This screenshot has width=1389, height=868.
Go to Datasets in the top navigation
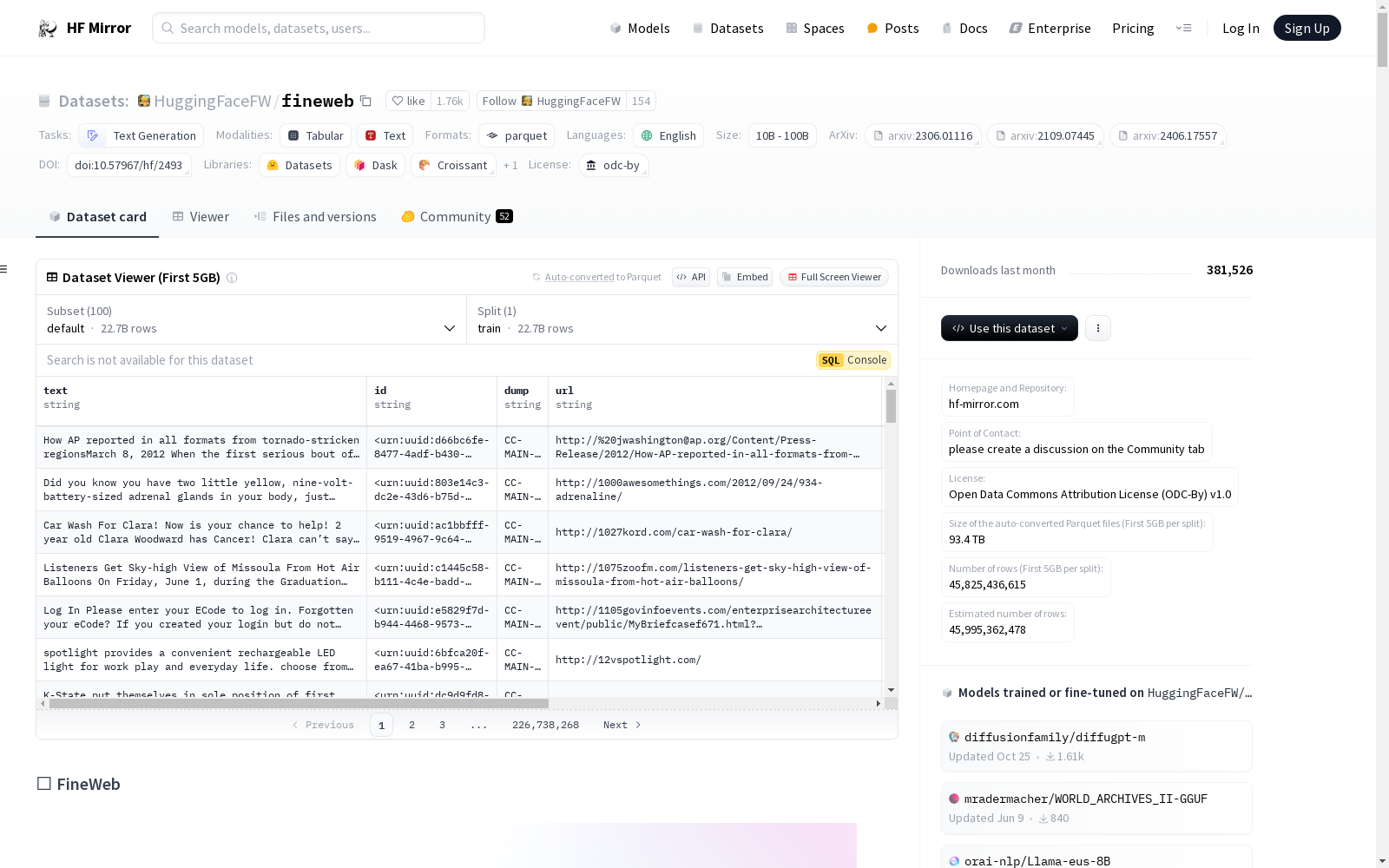(x=727, y=29)
